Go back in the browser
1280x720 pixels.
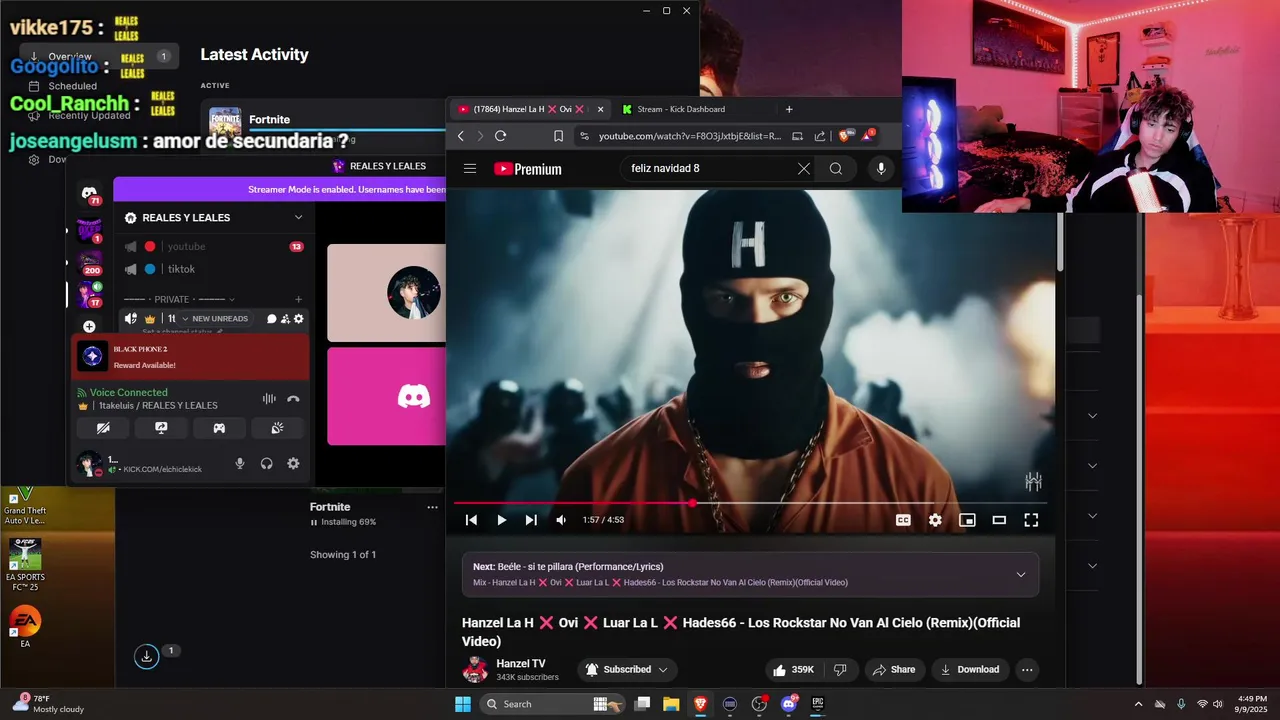click(x=461, y=136)
